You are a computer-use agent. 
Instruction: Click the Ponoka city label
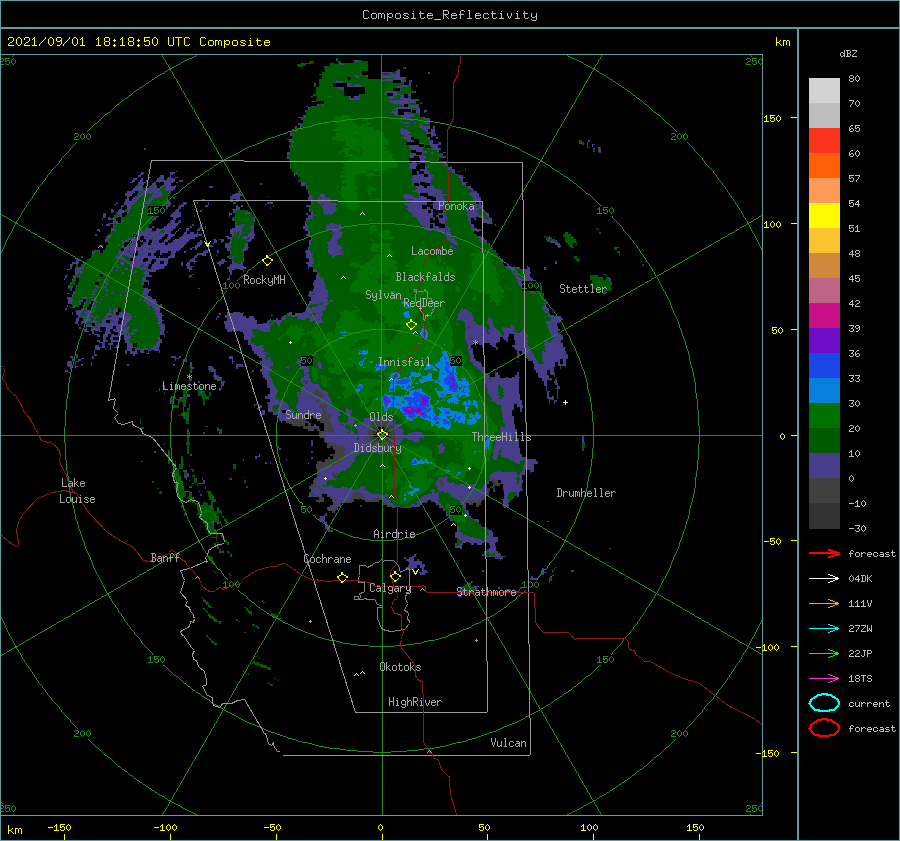pos(456,207)
